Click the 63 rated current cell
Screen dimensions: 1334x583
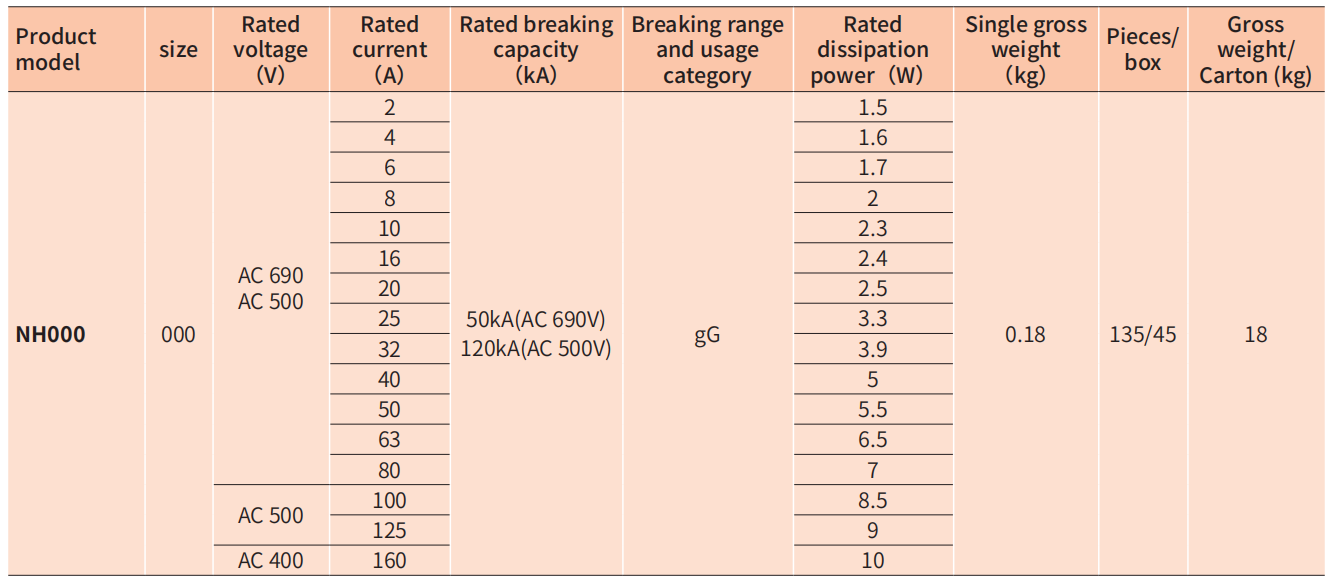(390, 440)
